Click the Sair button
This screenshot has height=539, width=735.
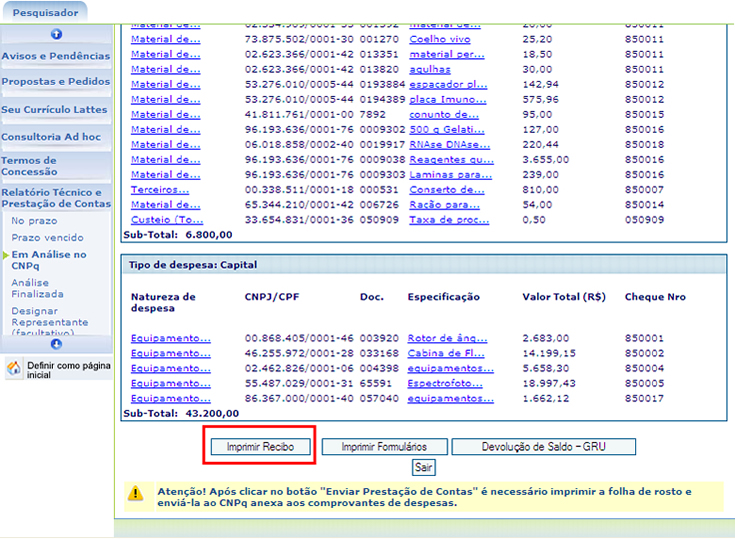tap(424, 467)
